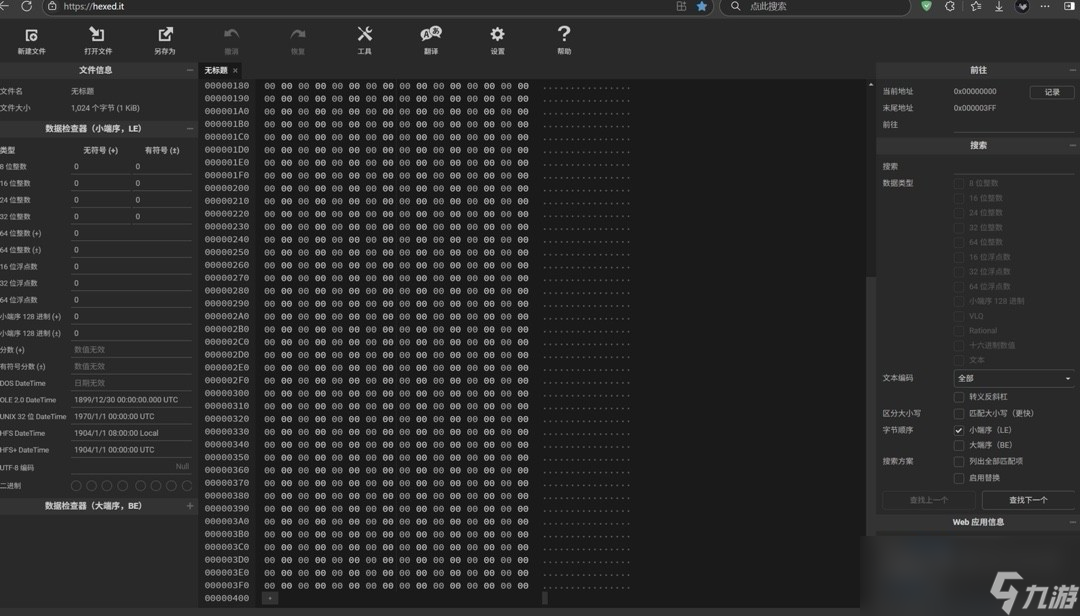The image size is (1080, 616).
Task: Click the 帮助 (Help) question mark icon
Action: 564,36
